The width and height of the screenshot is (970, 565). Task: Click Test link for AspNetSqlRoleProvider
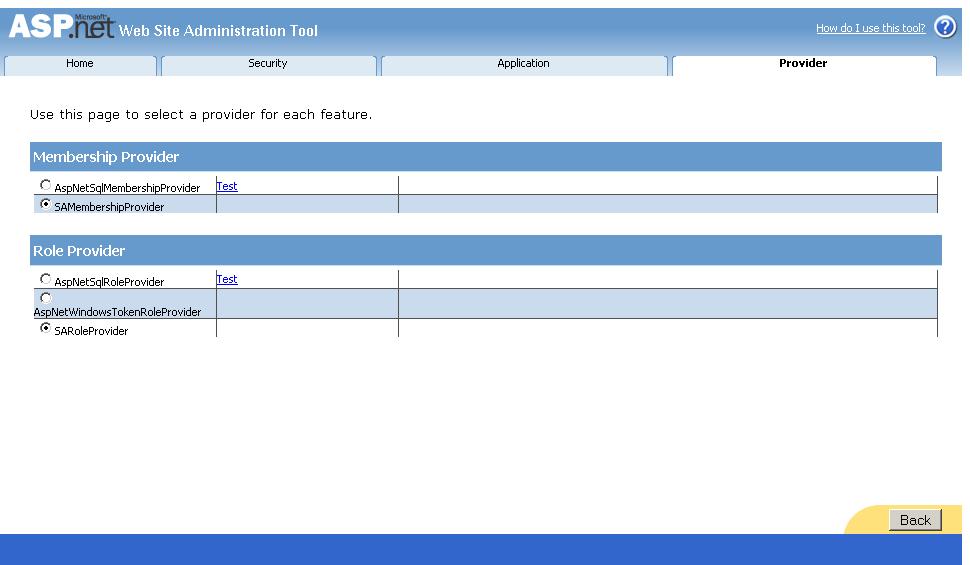click(227, 280)
